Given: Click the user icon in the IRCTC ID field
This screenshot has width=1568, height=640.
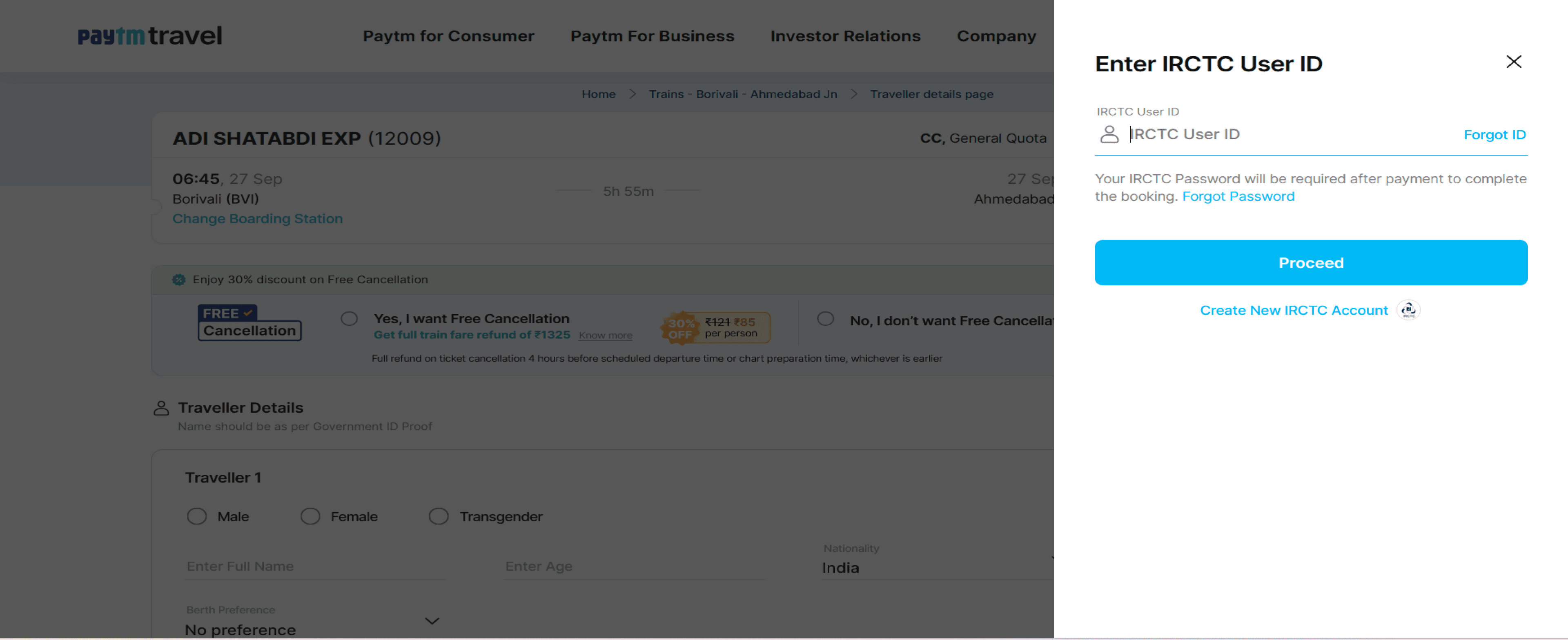Looking at the screenshot, I should pyautogui.click(x=1109, y=134).
